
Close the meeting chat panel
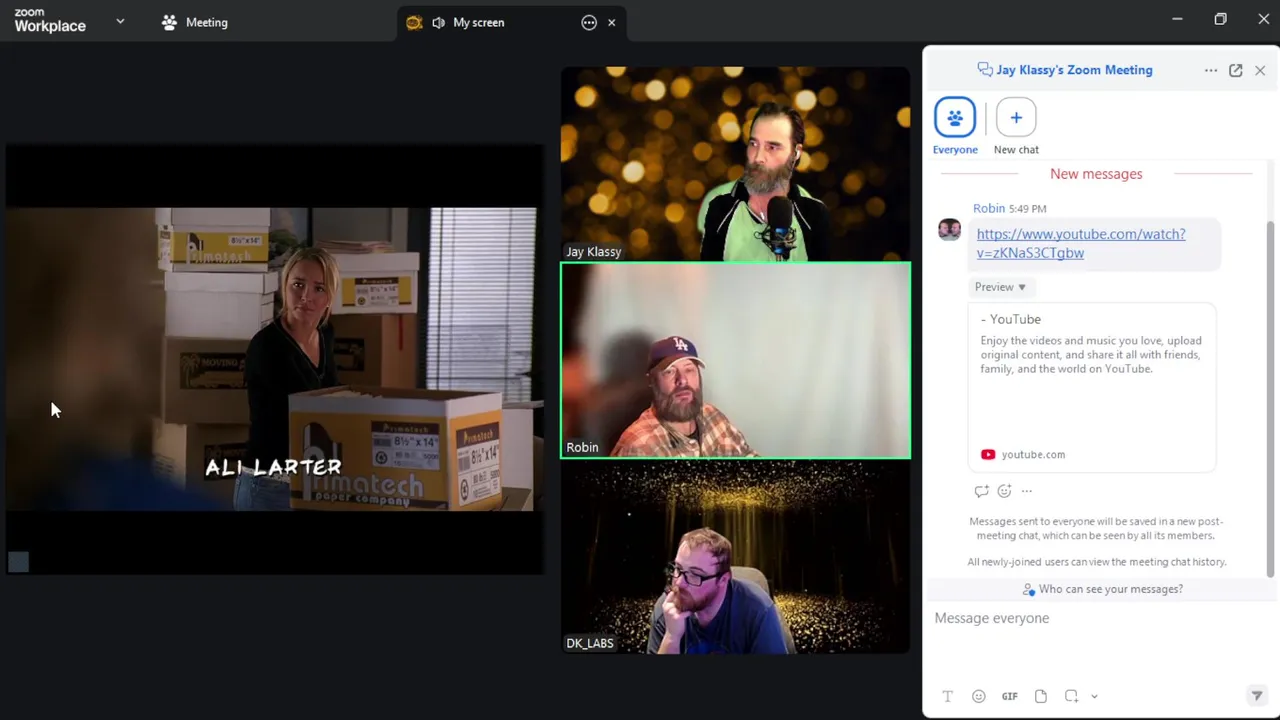1260,70
